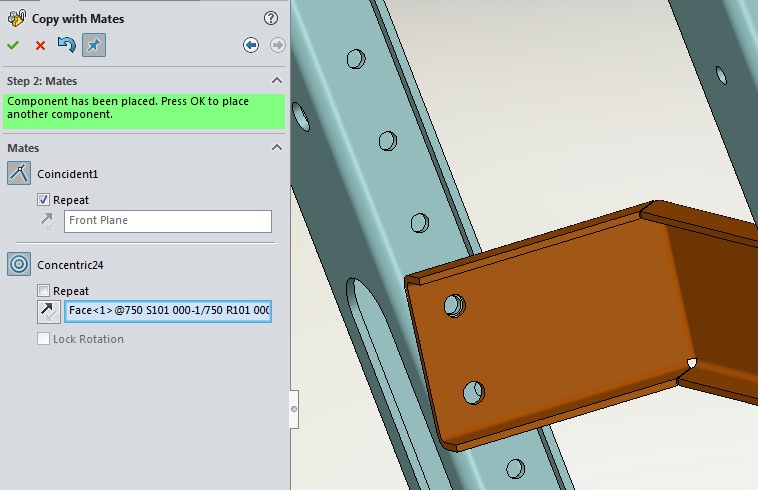Go to the previous step arrow
The height and width of the screenshot is (490, 758).
[251, 45]
